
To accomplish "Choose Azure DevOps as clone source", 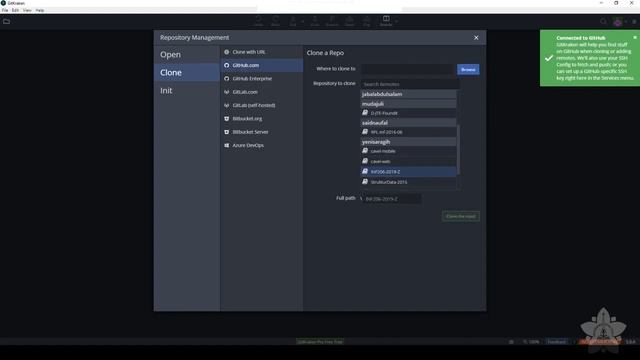I will [x=262, y=145].
